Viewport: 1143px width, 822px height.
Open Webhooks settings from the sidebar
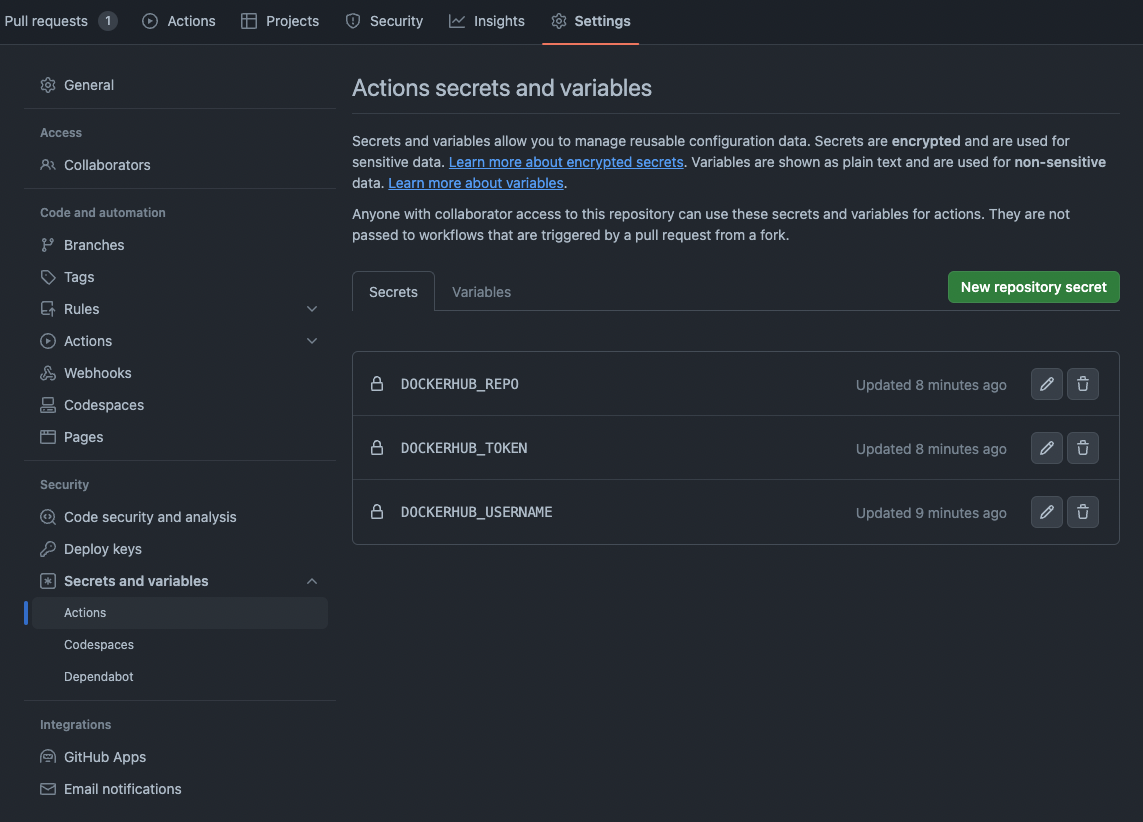tap(97, 372)
